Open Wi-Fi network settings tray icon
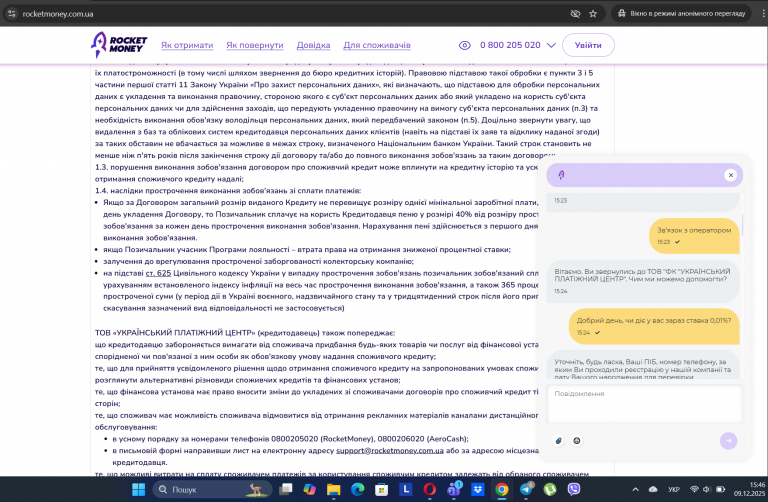Viewport: 768px width, 502px height. pos(694,489)
